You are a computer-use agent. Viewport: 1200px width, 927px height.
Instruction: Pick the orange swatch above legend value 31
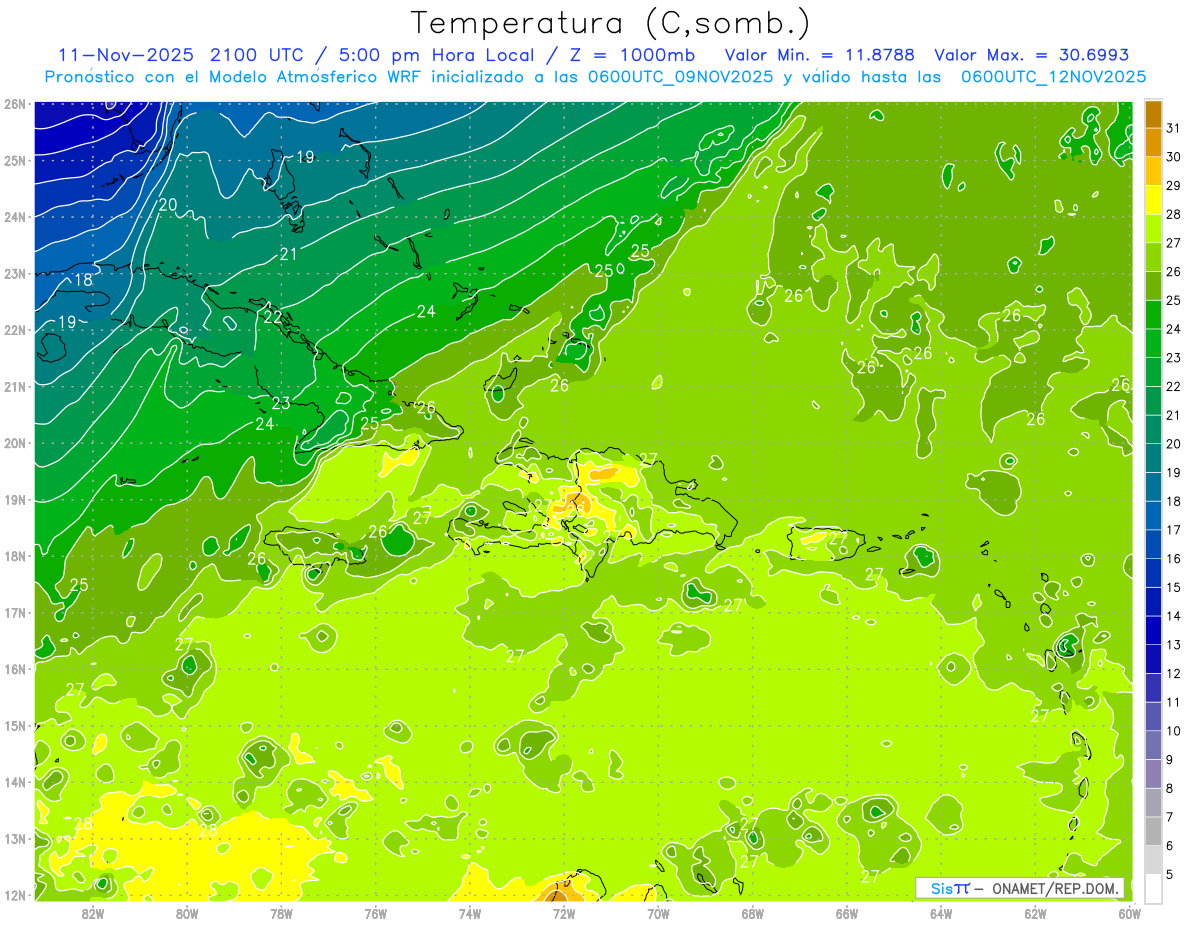coord(1153,114)
